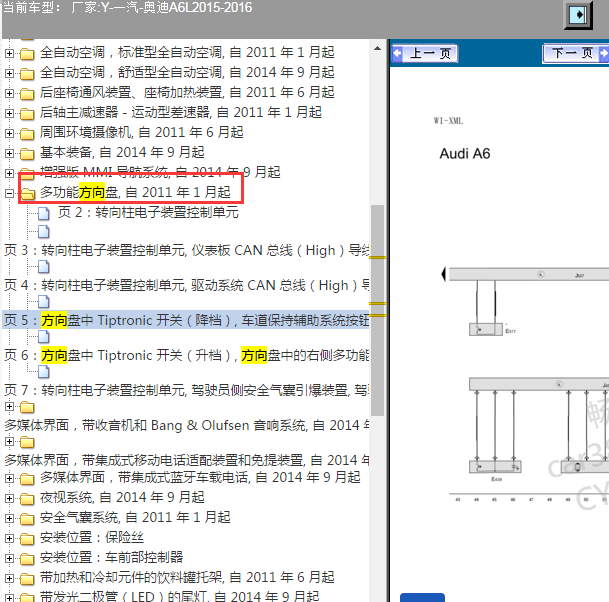Open folder icon of 全自动空调 标准型
The width and height of the screenshot is (609, 602).
click(x=27, y=54)
